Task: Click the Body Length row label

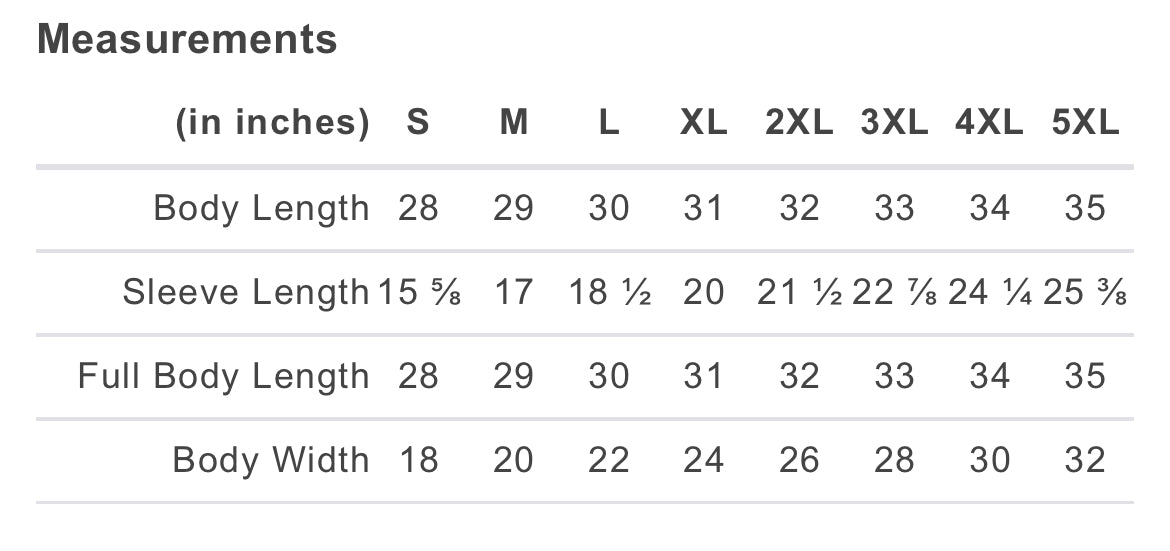Action: (x=261, y=208)
